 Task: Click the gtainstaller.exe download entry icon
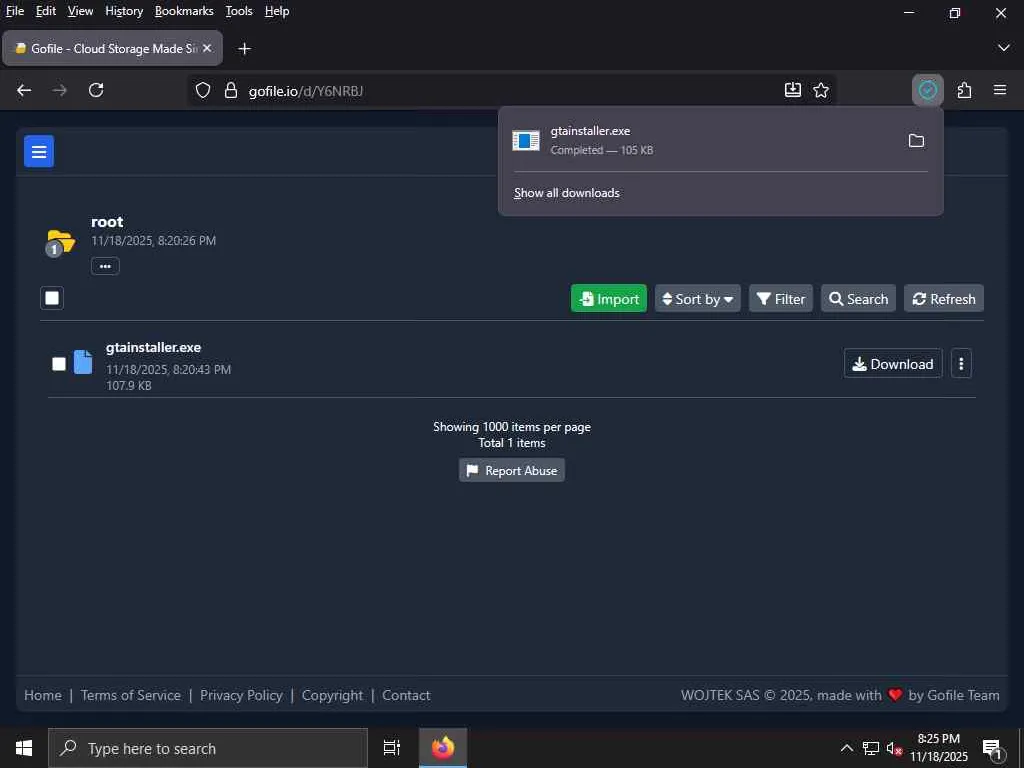pyautogui.click(x=526, y=140)
